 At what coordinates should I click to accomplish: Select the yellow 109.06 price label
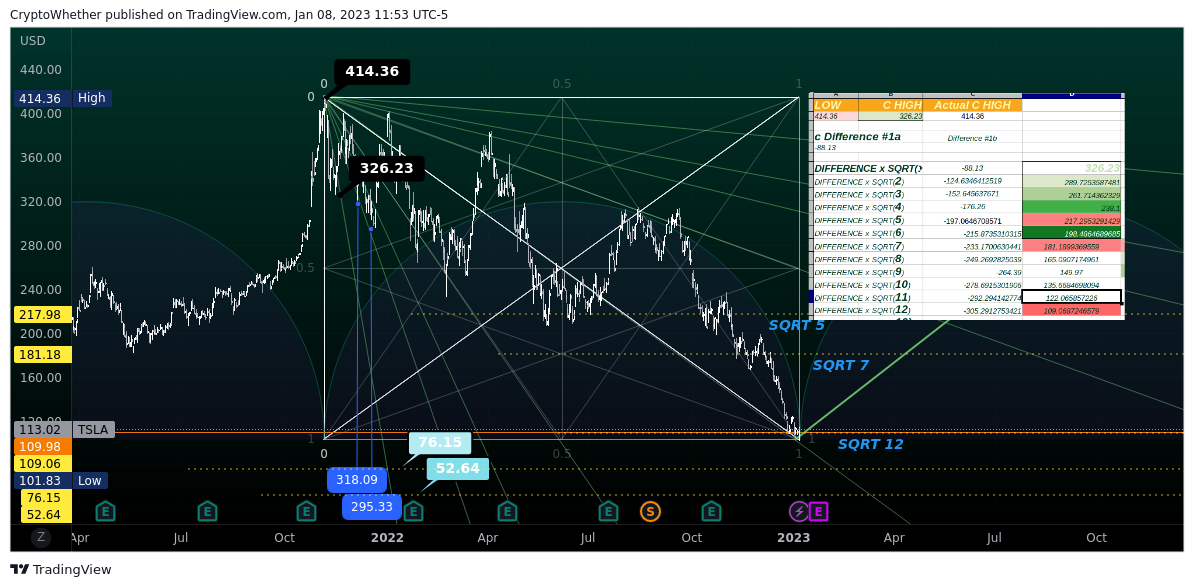[x=43, y=464]
